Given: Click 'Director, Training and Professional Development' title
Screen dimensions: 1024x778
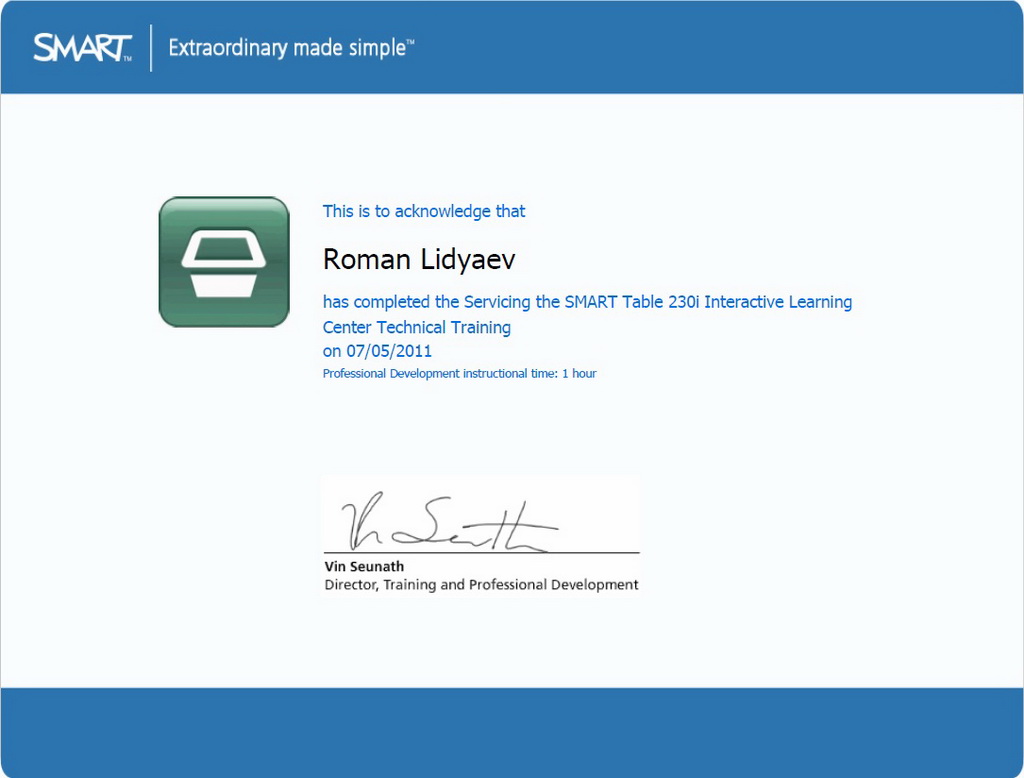Looking at the screenshot, I should [x=481, y=585].
